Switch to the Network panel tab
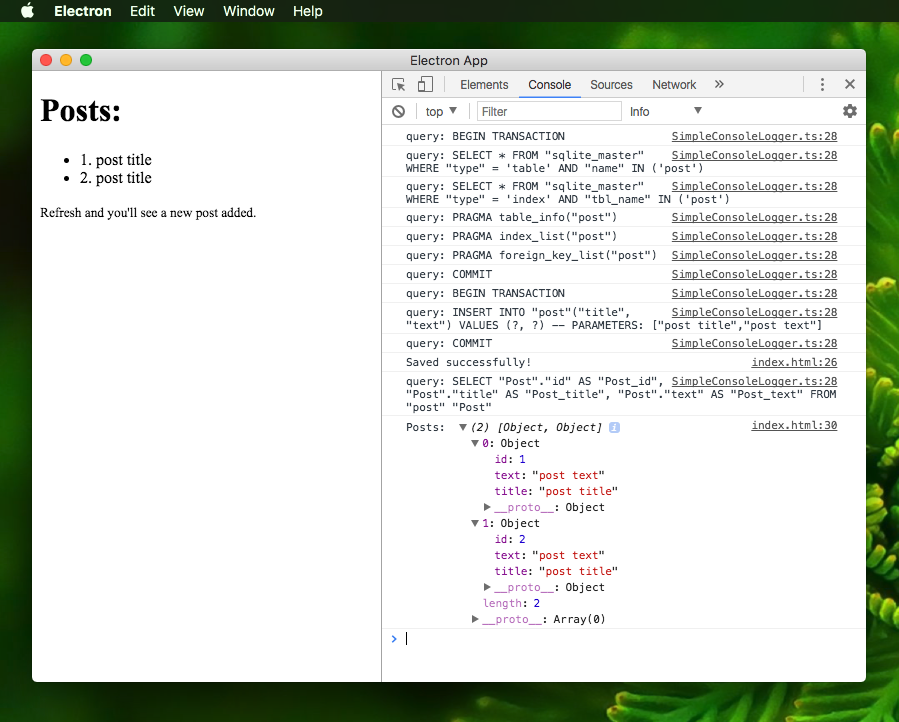899x722 pixels. tap(673, 84)
